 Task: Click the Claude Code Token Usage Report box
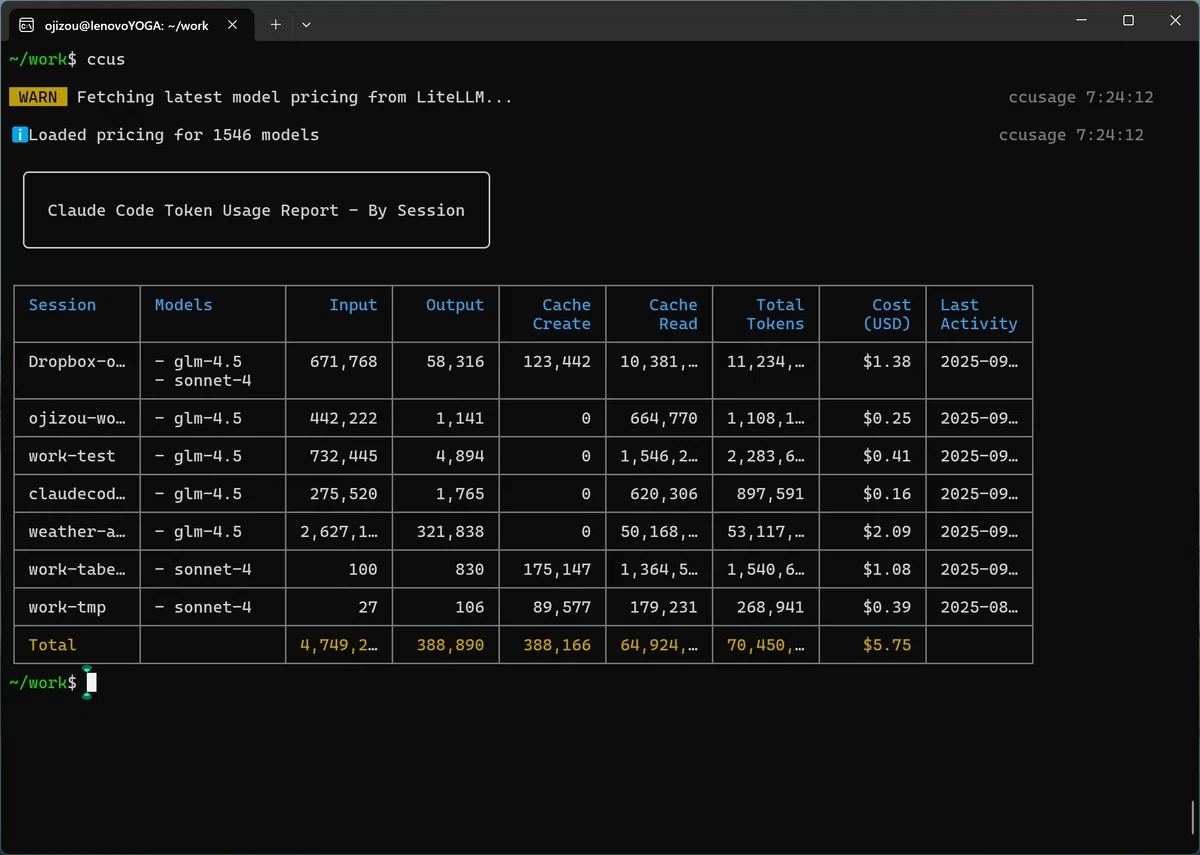(x=256, y=210)
